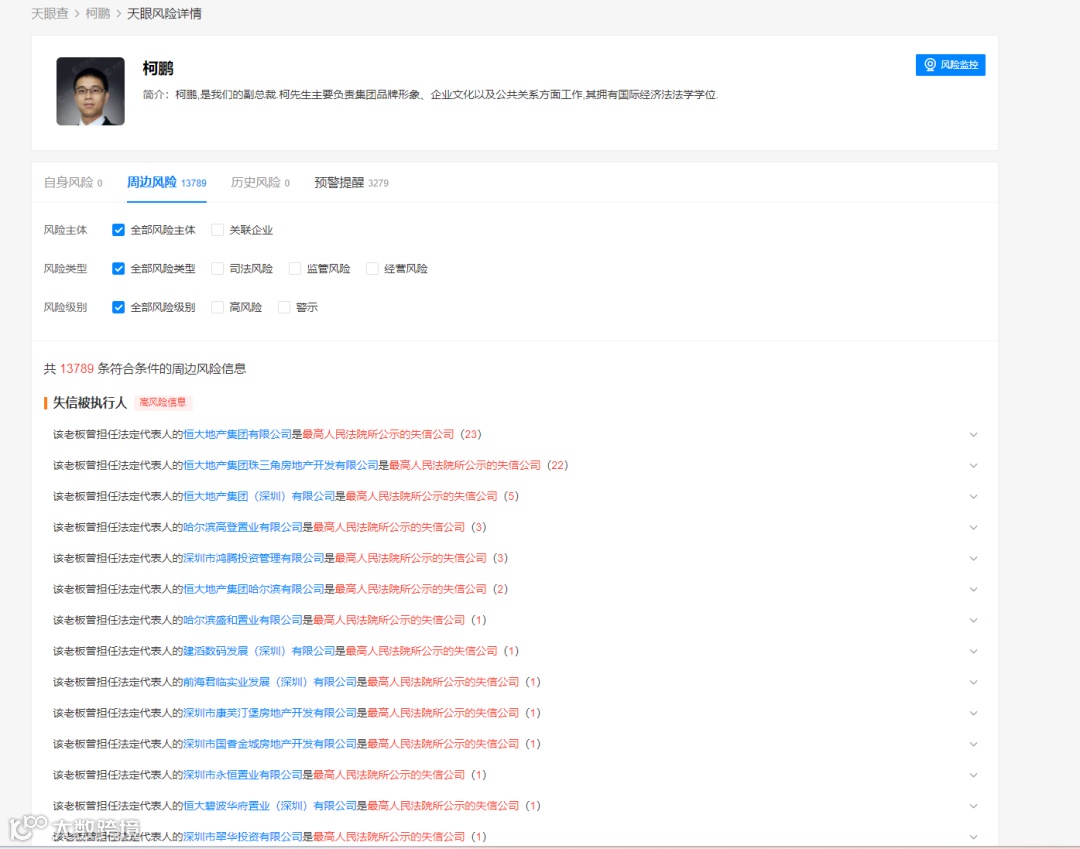
Task: Check the 高风险 level checkbox
Action: tap(218, 307)
